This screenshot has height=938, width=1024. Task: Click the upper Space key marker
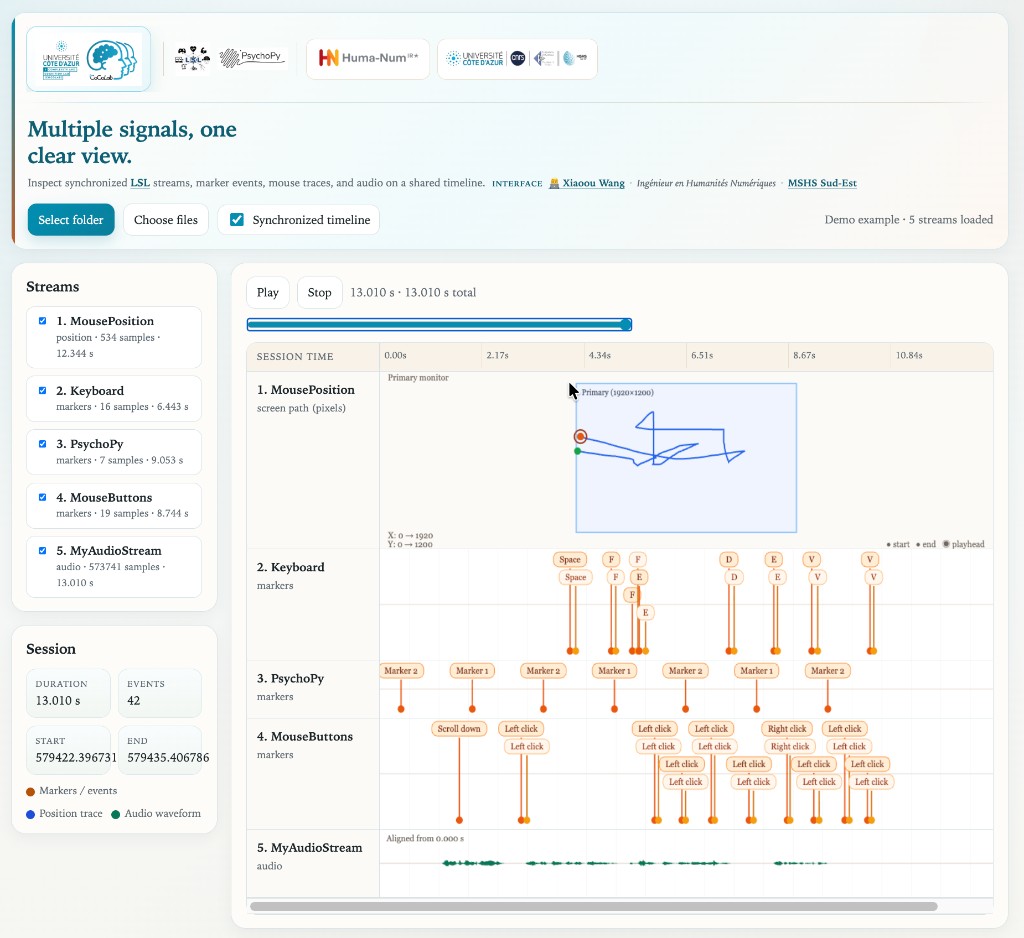coord(569,559)
